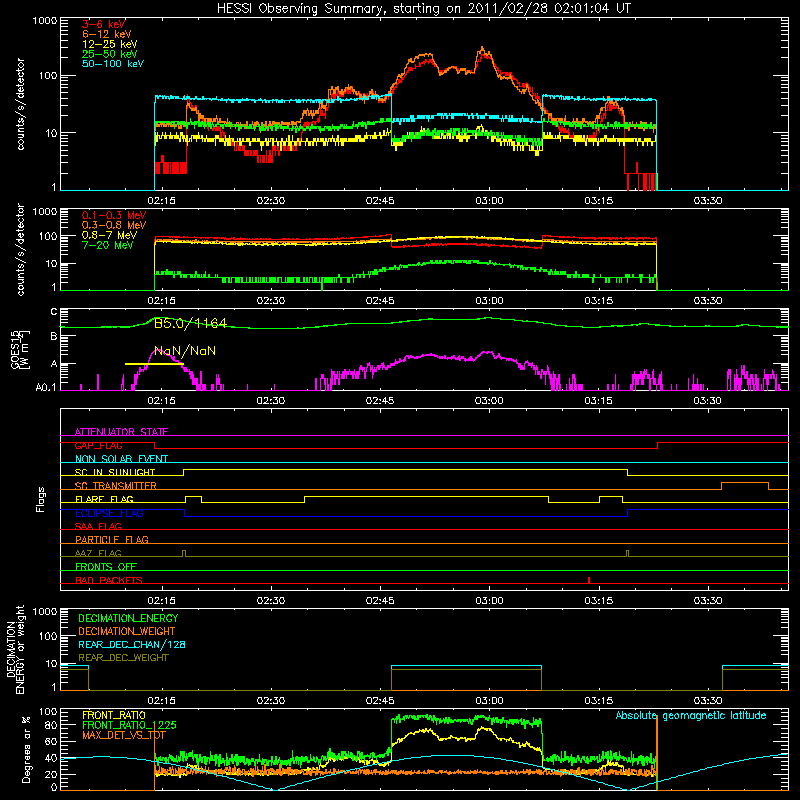Select the 6-12 keV legend label

(107, 34)
